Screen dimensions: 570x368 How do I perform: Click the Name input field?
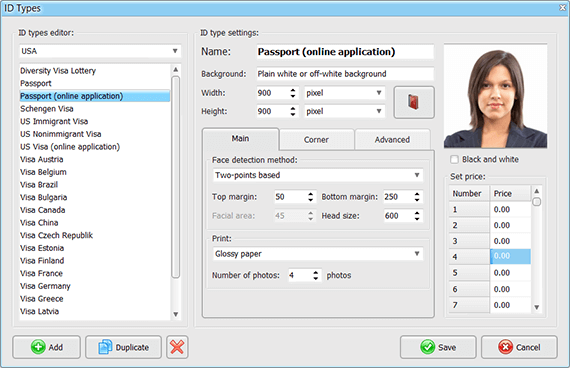click(345, 52)
